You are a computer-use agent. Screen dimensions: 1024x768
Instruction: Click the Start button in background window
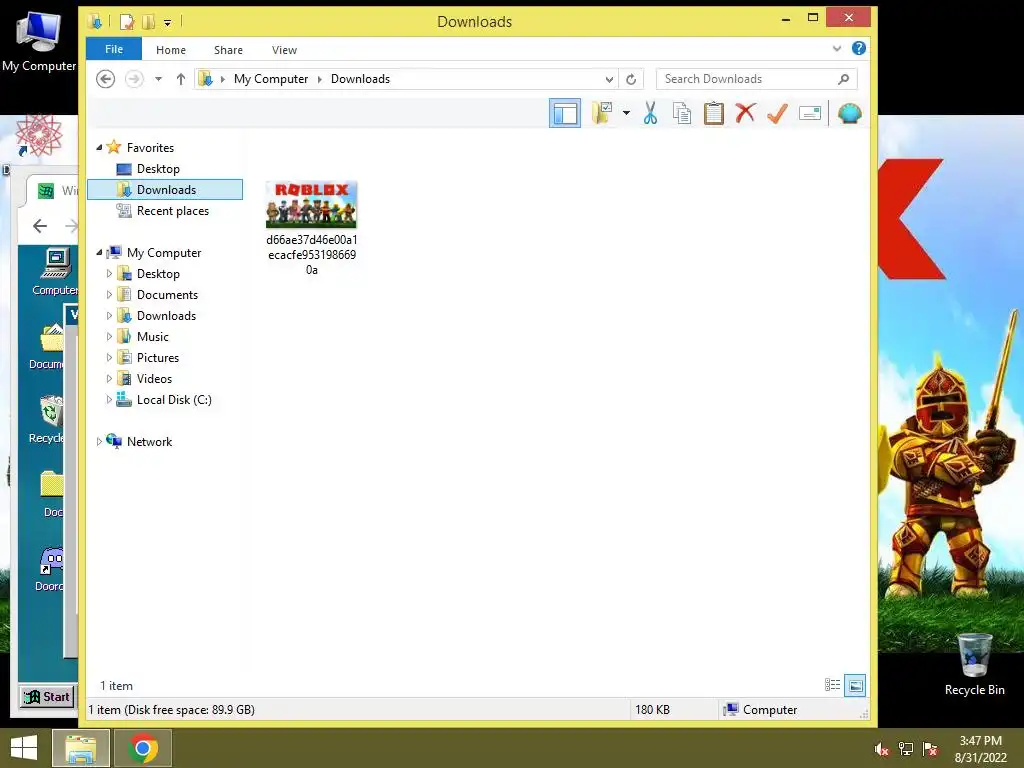point(46,697)
